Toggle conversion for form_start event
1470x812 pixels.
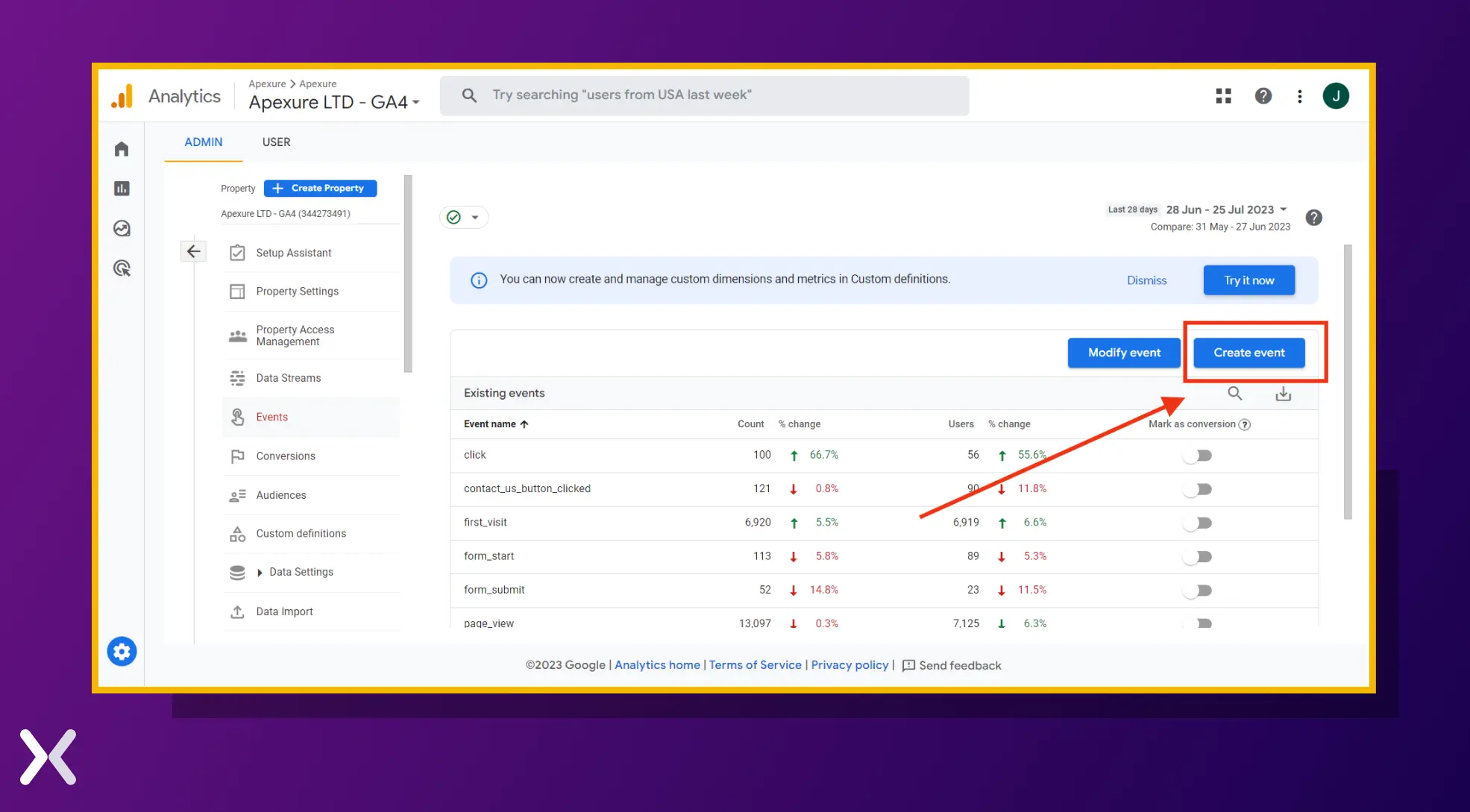point(1198,557)
